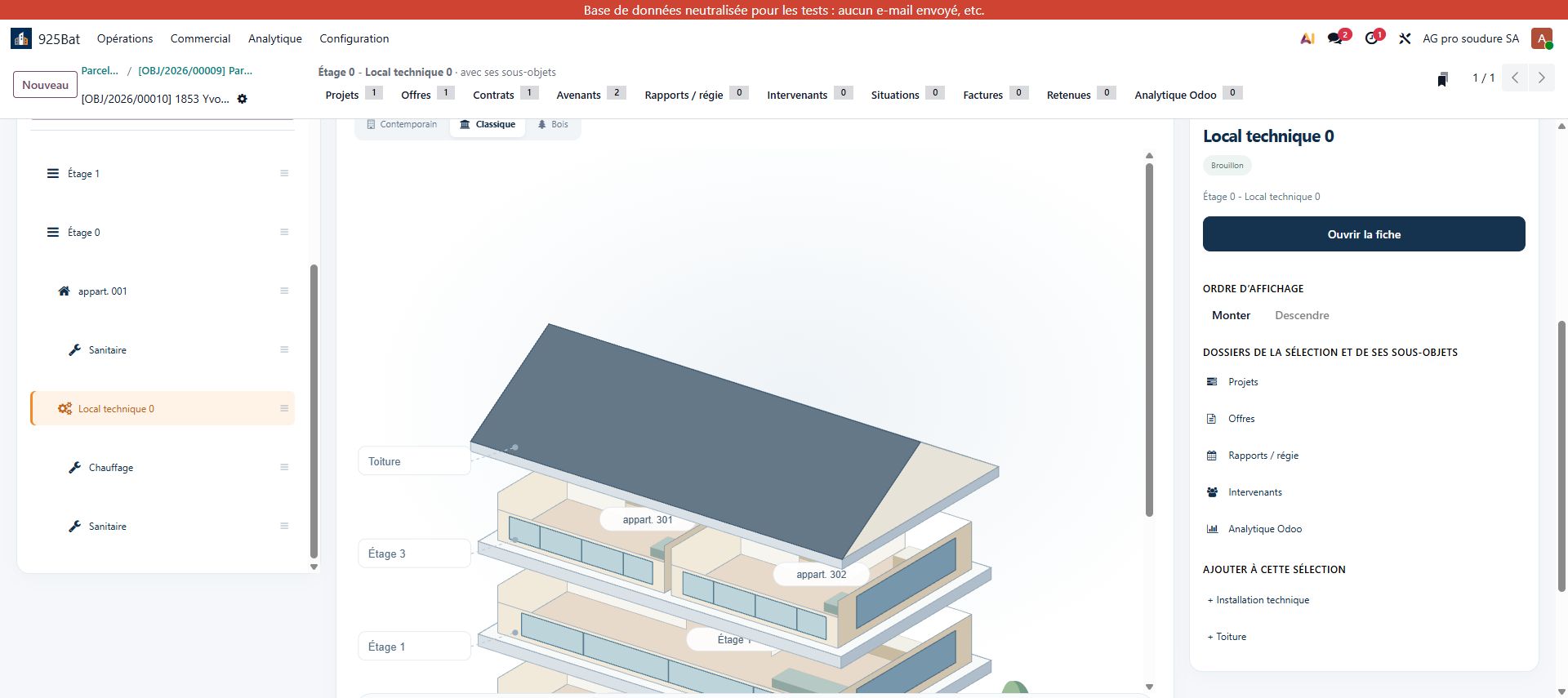The image size is (1568, 698).
Task: Open the activities clock icon
Action: point(1371,38)
